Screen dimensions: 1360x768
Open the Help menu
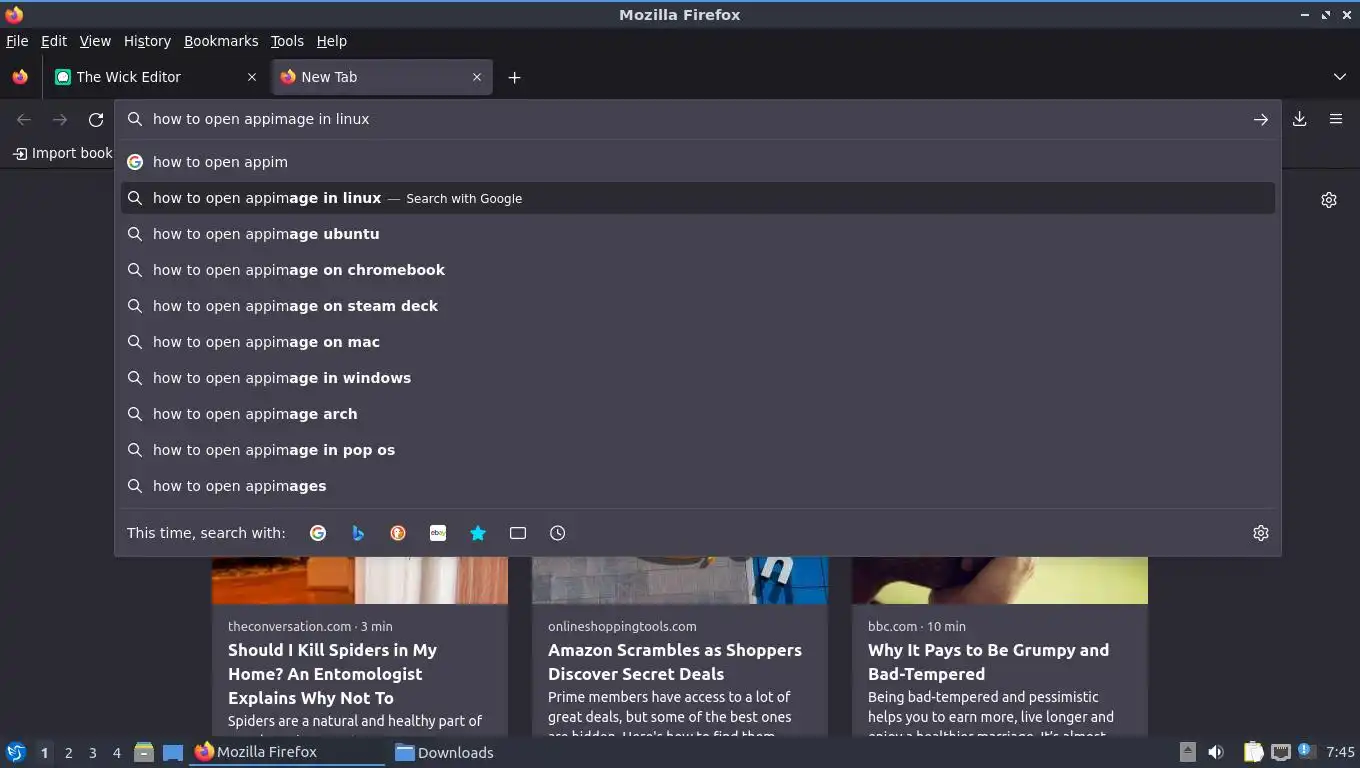(x=332, y=41)
